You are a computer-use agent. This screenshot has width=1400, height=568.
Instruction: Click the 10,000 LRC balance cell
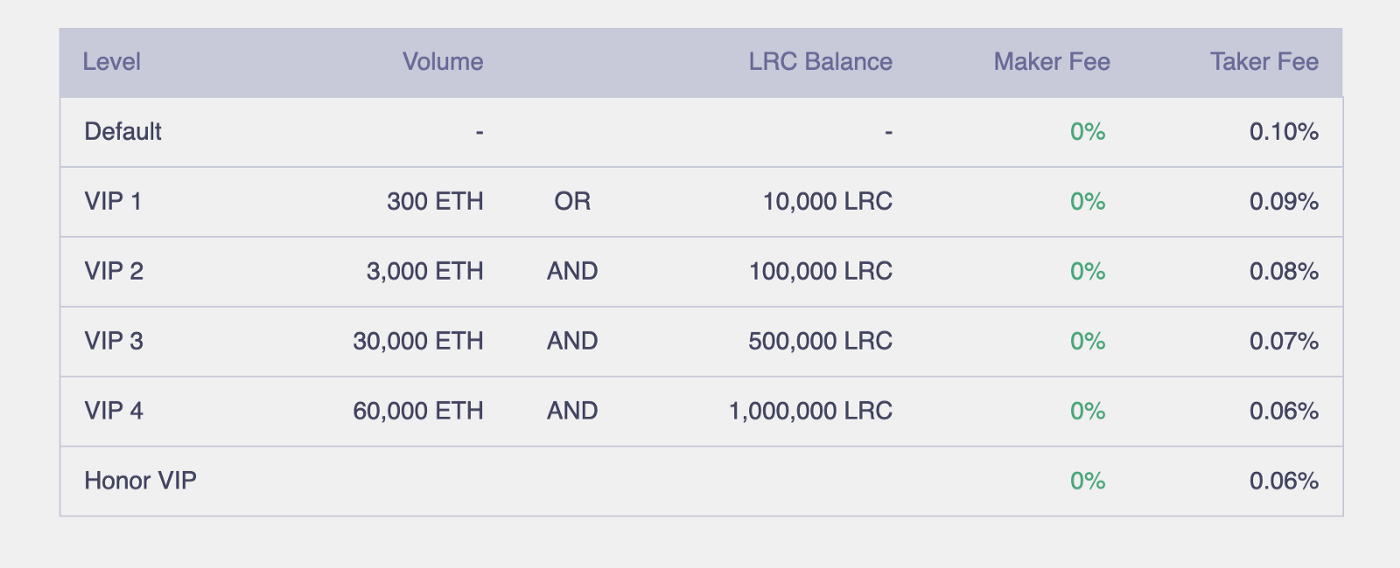pos(827,202)
